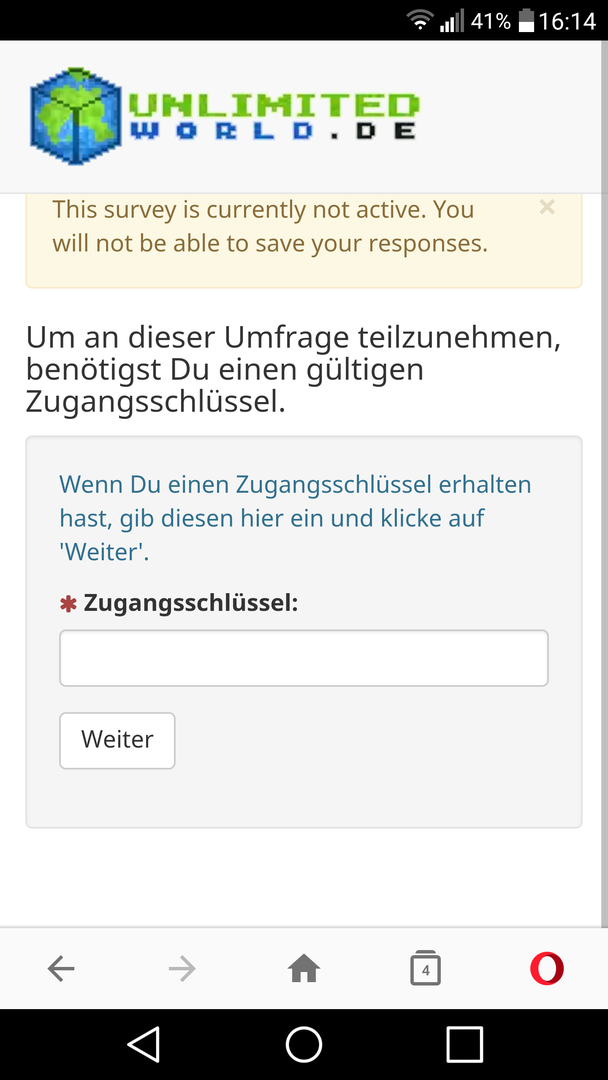Open Android recent apps square button

(464, 1044)
